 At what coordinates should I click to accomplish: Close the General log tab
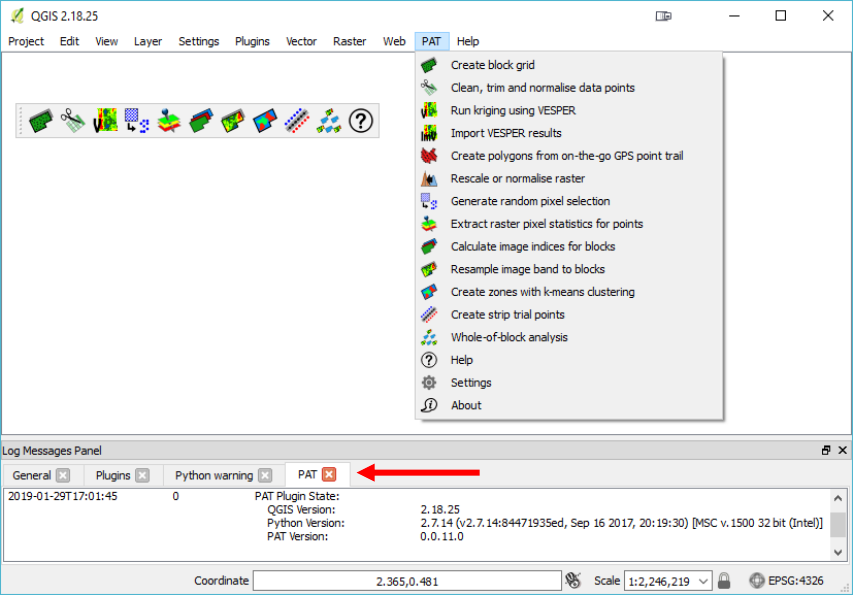(63, 475)
